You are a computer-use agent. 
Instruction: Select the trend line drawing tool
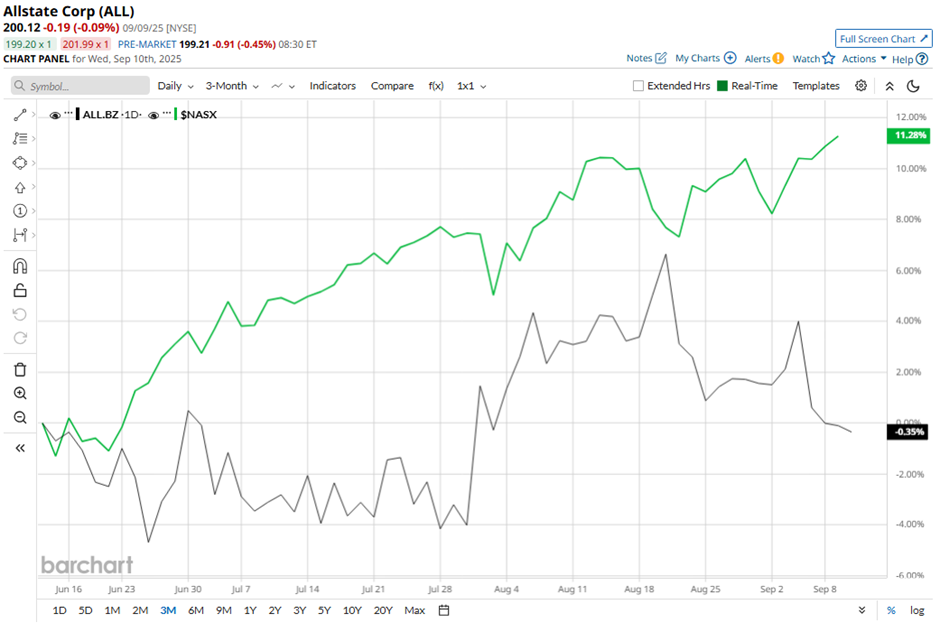click(20, 115)
